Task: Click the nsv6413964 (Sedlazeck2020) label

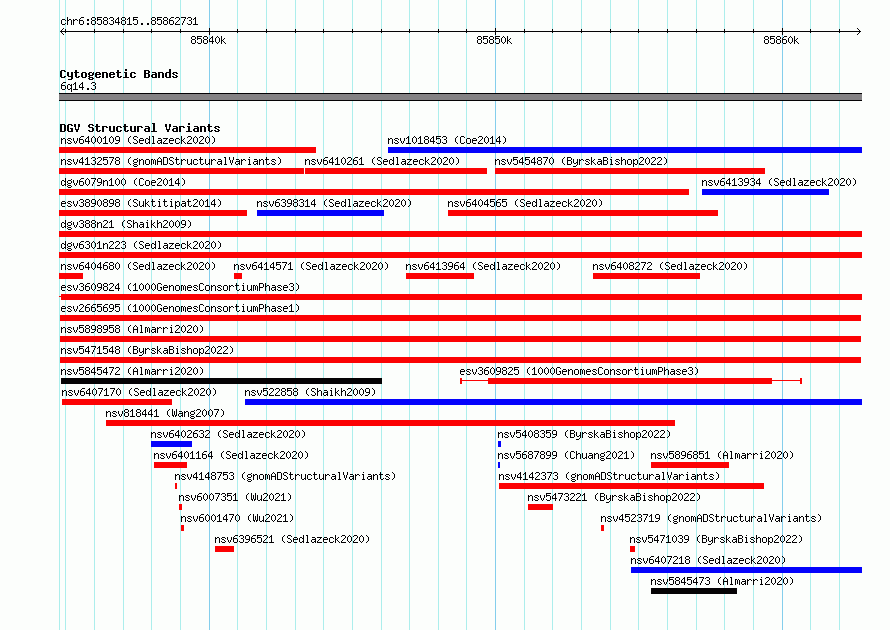Action: 483,266
